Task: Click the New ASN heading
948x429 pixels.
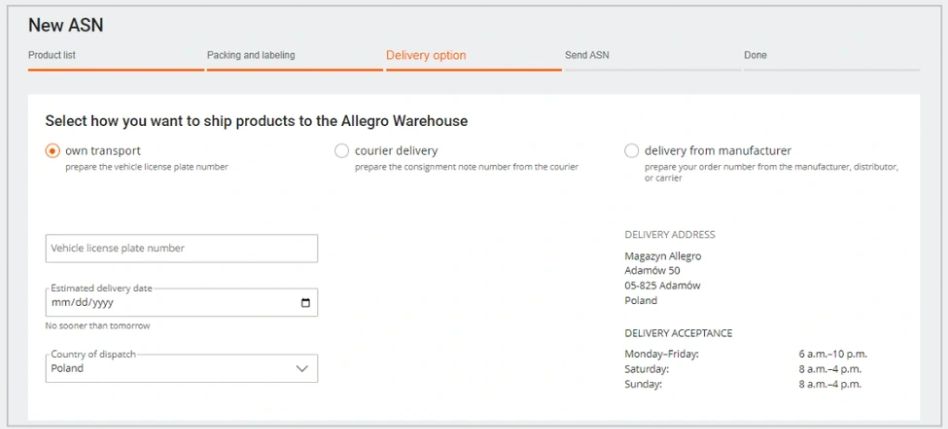Action: pos(66,25)
